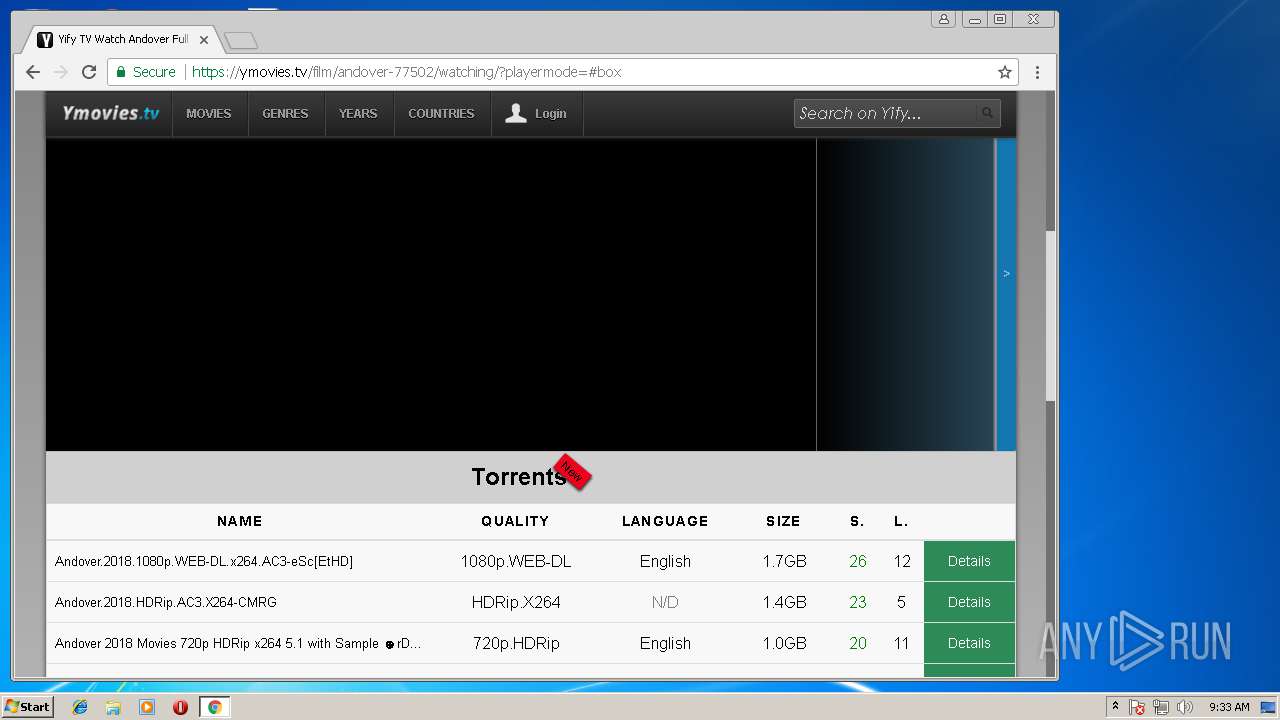
Task: Click the address bar URL
Action: [x=406, y=72]
